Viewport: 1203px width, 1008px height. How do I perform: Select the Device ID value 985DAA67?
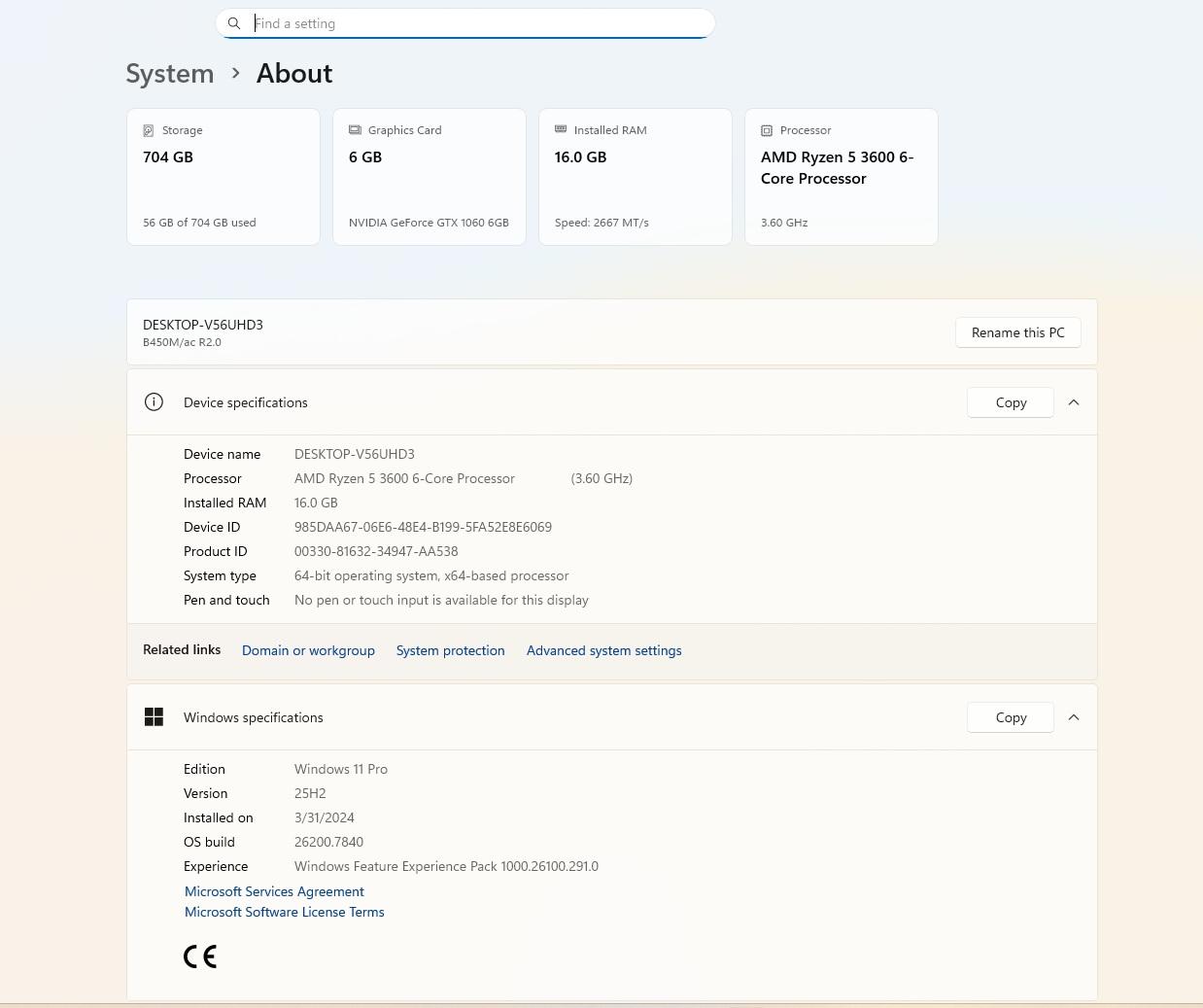click(x=423, y=527)
